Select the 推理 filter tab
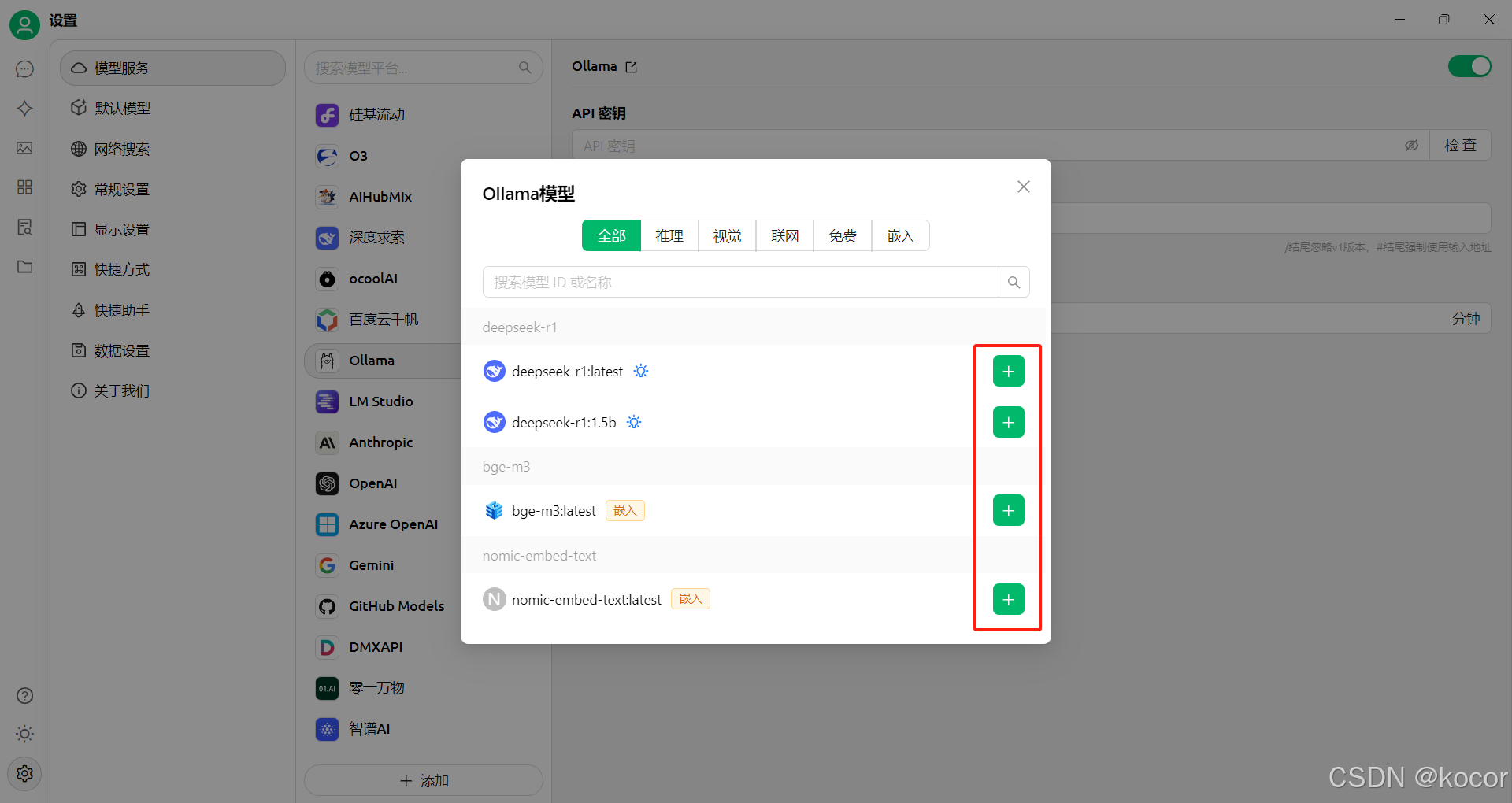Screen dimensions: 1512x803 [x=669, y=235]
